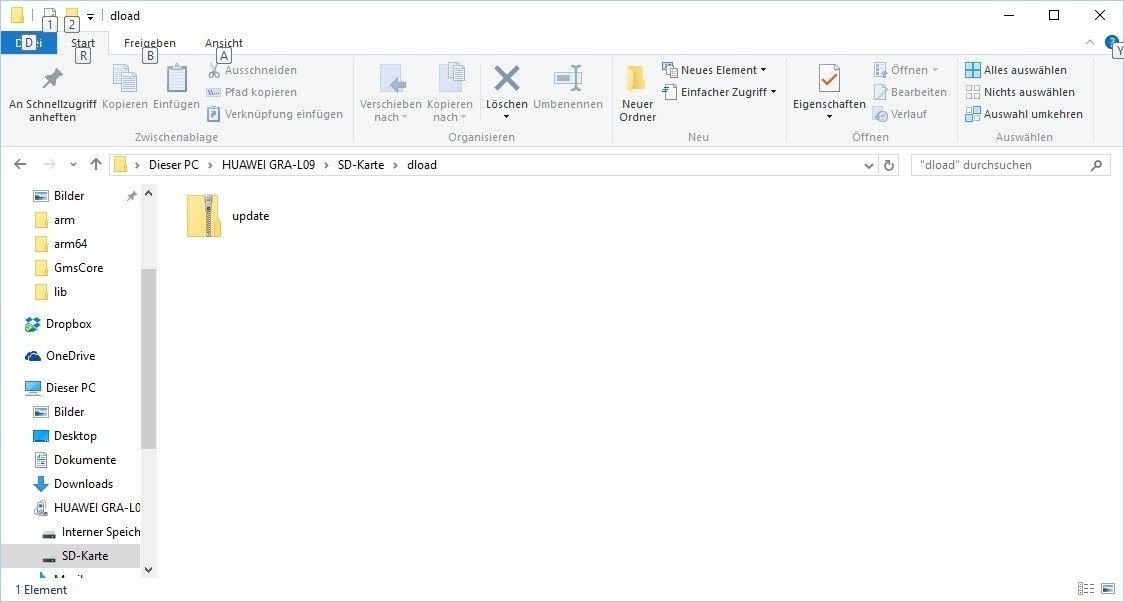This screenshot has height=602, width=1124.
Task: Open the Neues Element dropdown
Action: point(714,70)
